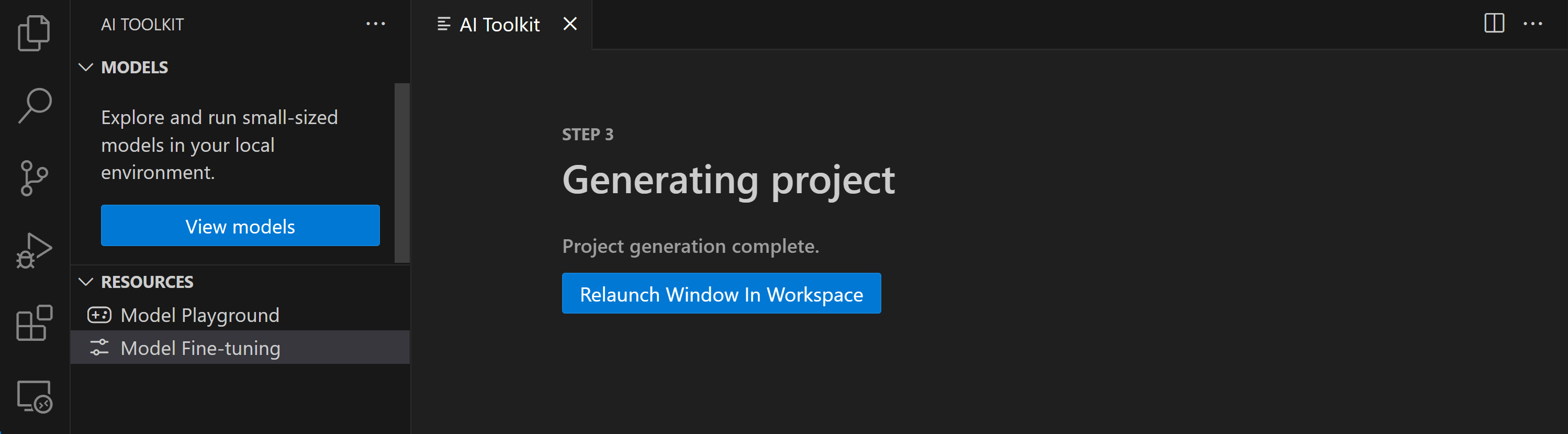The width and height of the screenshot is (1568, 434).
Task: Click the View models button
Action: point(240,226)
